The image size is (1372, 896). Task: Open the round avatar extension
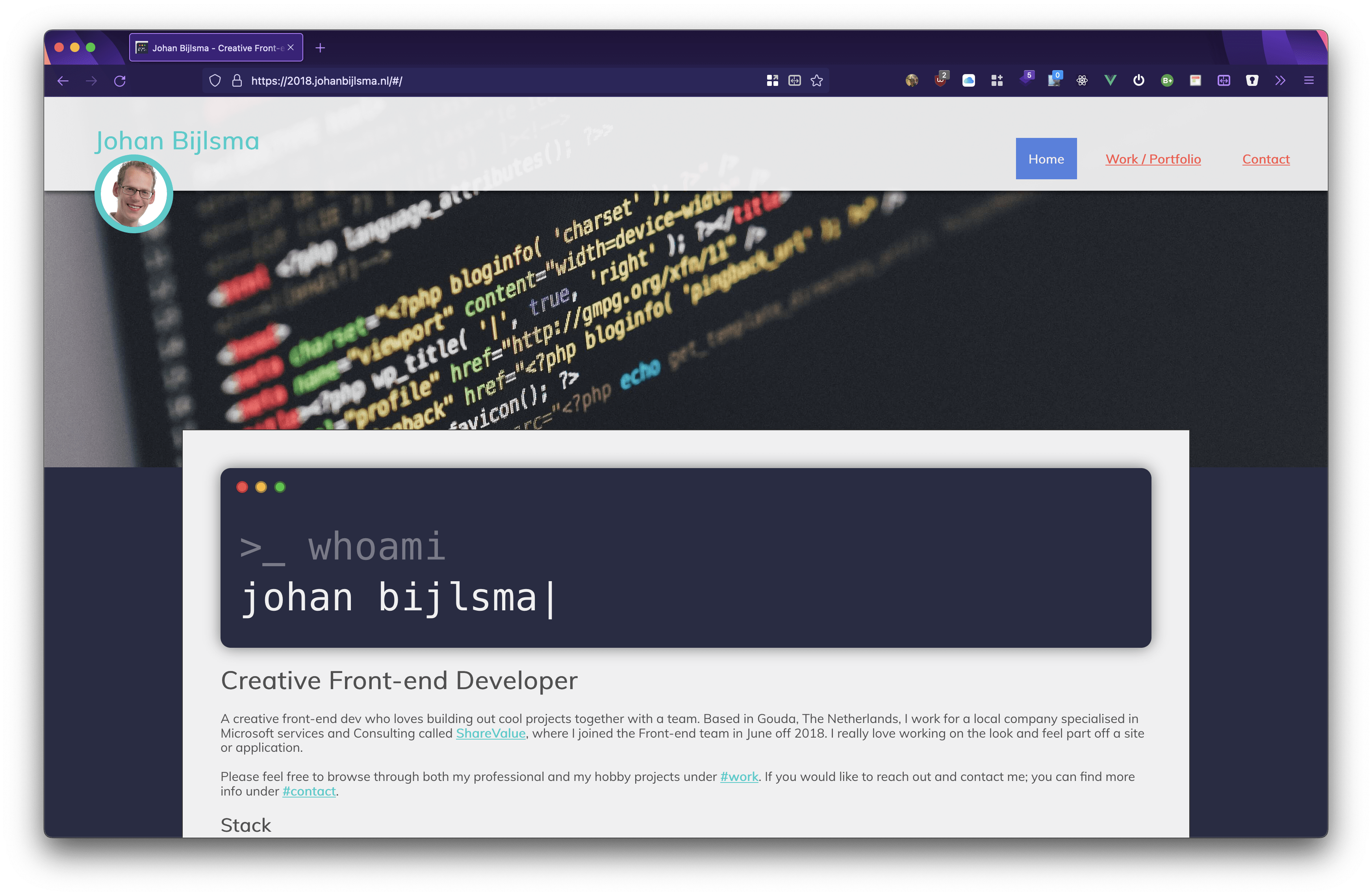(912, 81)
